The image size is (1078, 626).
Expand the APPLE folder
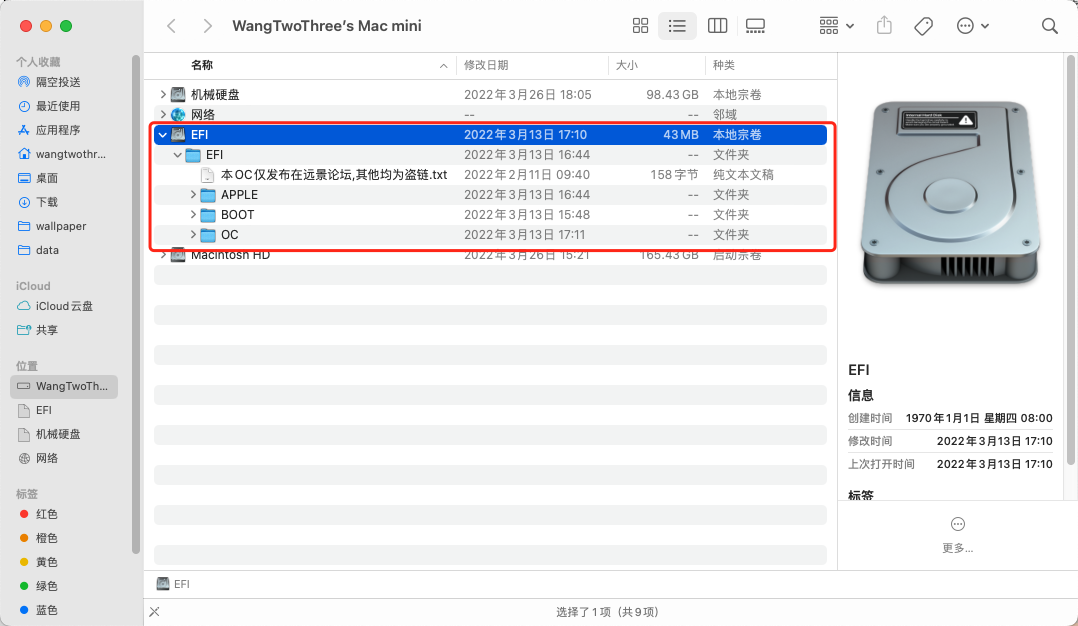click(x=193, y=194)
